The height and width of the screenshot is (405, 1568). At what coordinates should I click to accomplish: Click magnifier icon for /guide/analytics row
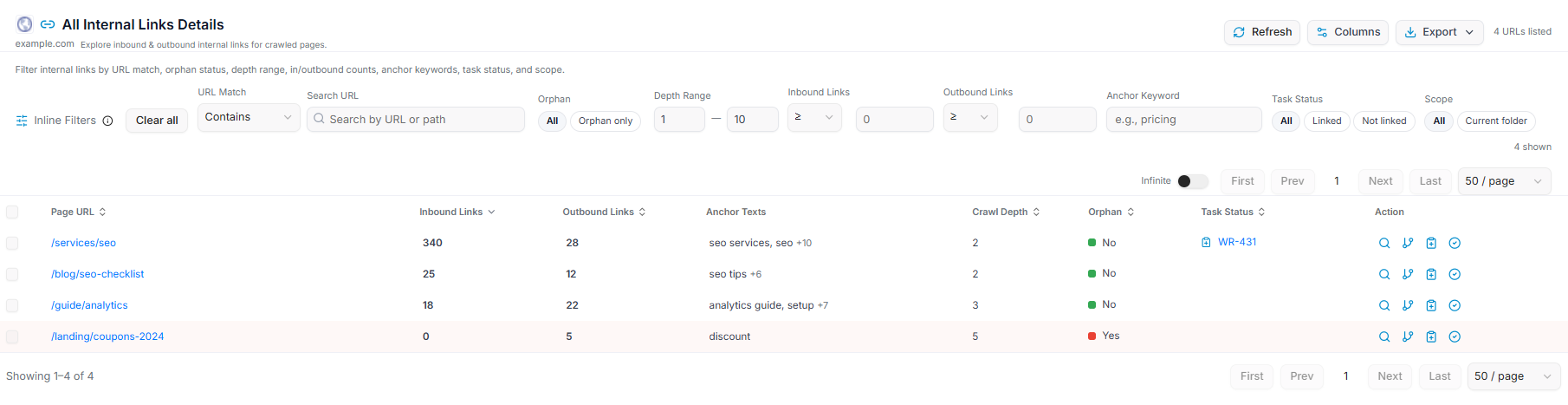click(x=1384, y=305)
